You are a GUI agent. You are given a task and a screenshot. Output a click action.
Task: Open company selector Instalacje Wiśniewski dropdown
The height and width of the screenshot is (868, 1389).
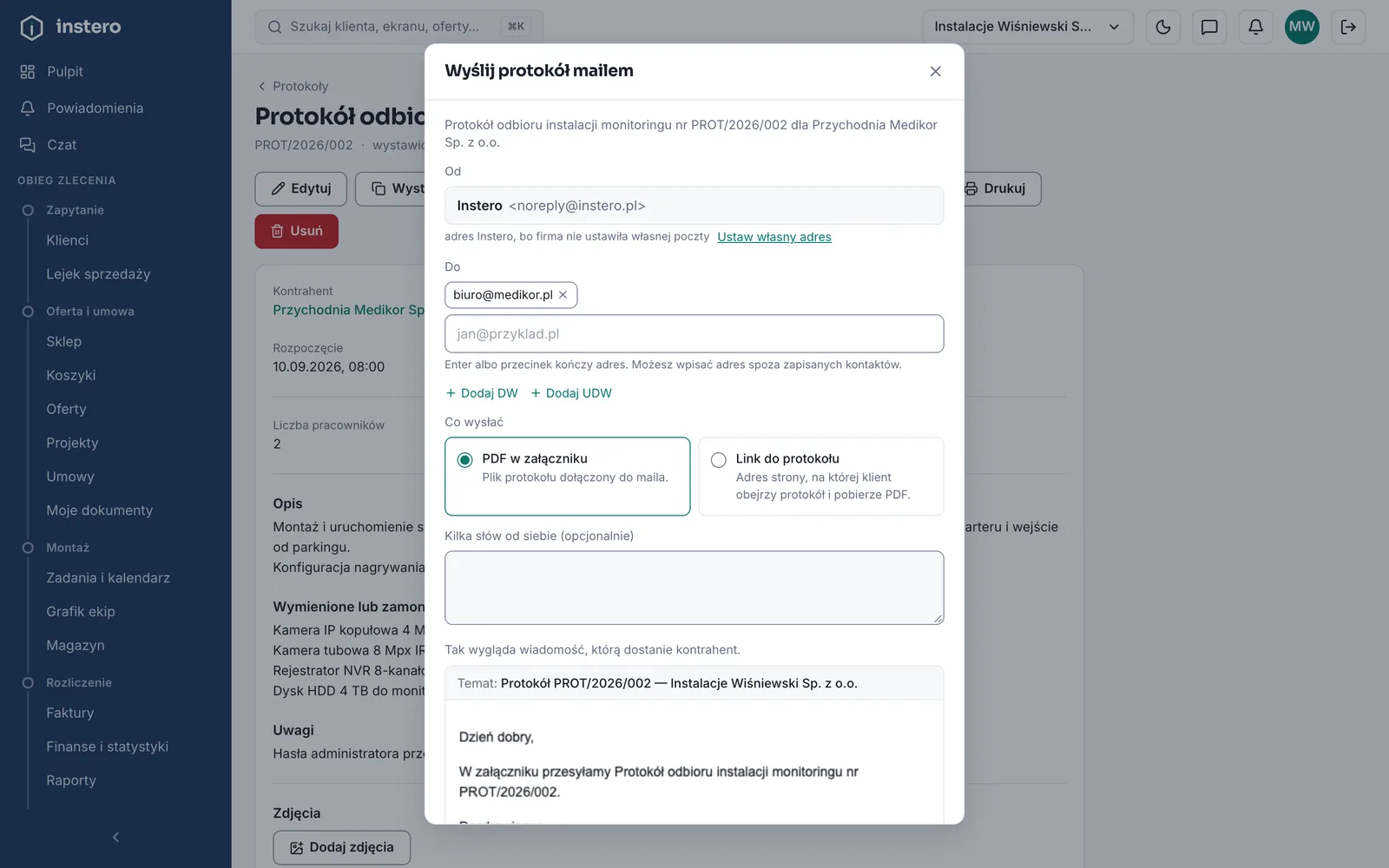(x=1028, y=27)
